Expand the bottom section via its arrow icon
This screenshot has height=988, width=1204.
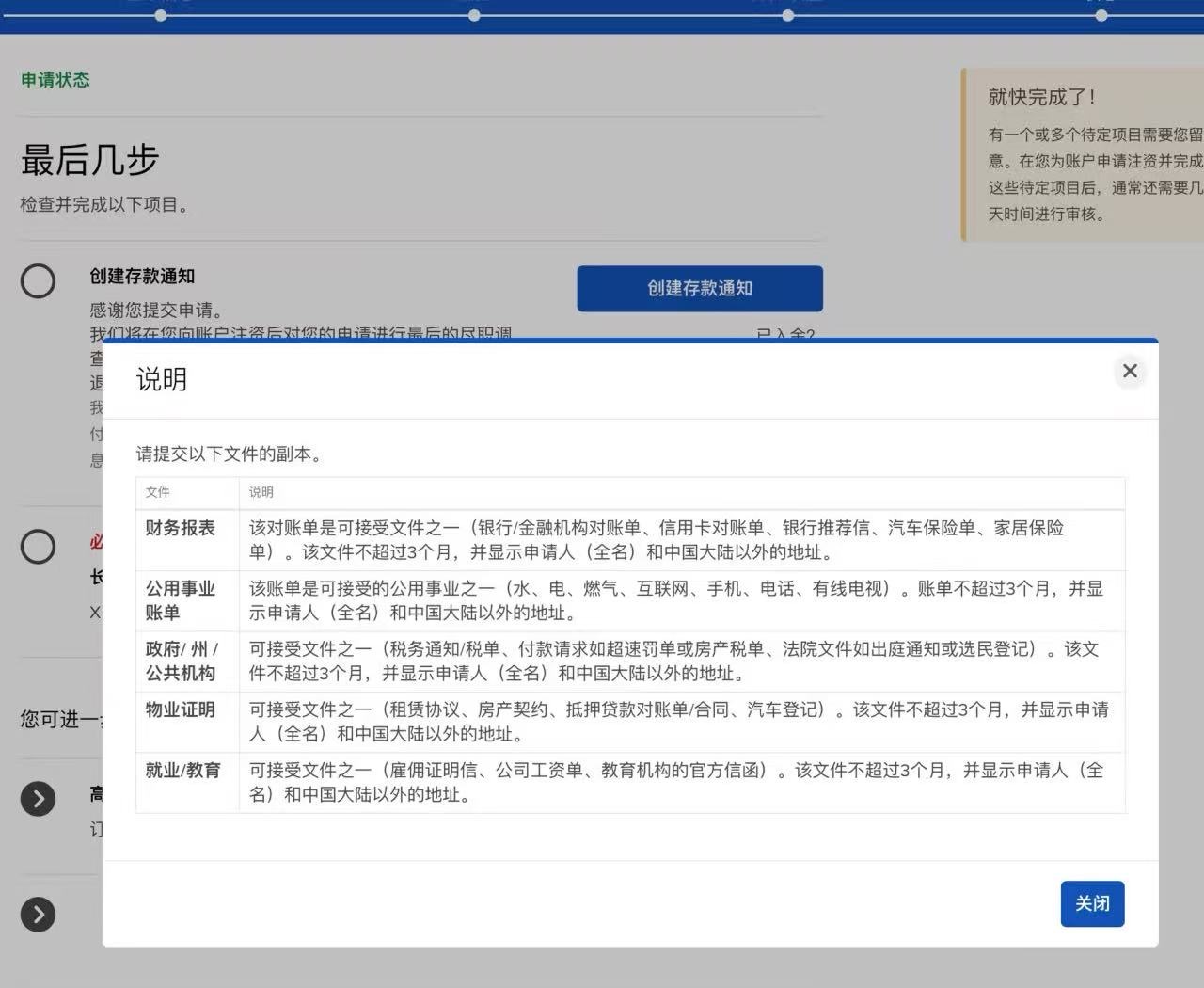pyautogui.click(x=38, y=914)
